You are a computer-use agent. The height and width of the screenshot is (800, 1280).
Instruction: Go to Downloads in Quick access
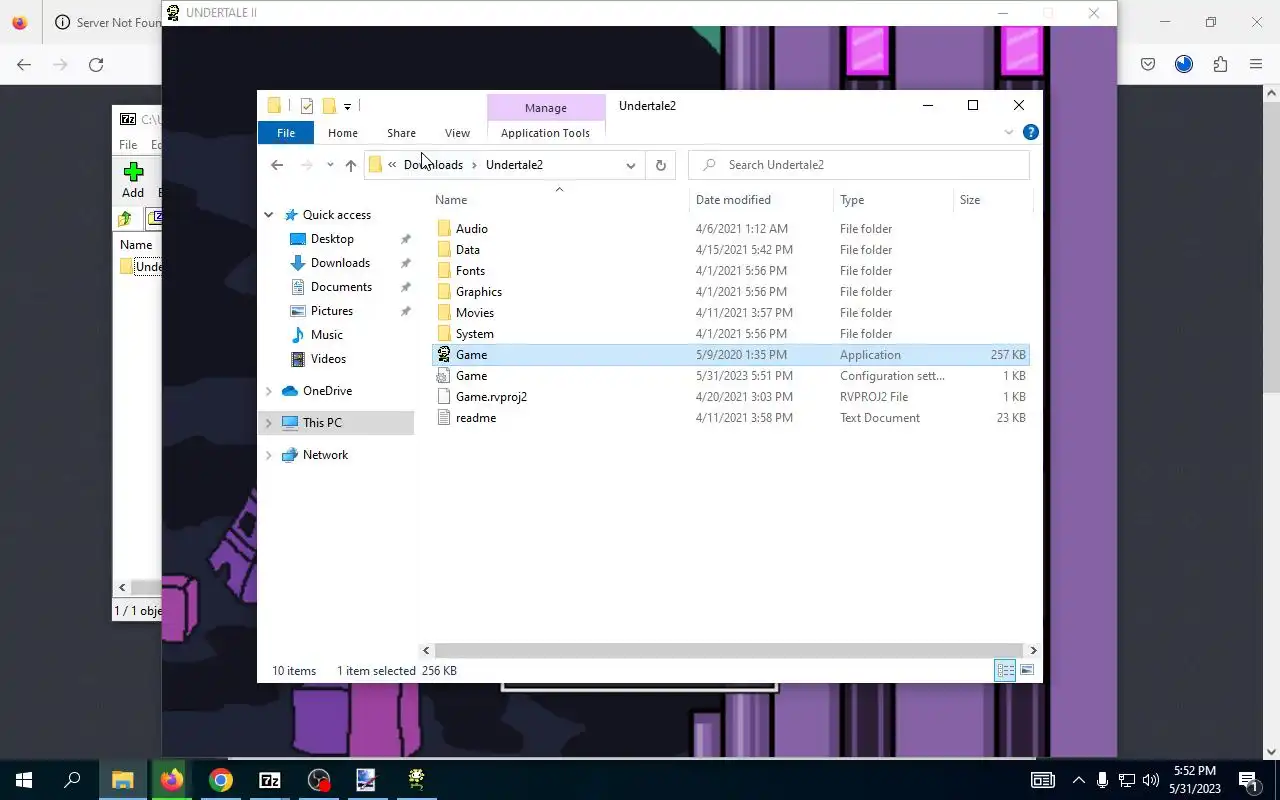click(340, 263)
